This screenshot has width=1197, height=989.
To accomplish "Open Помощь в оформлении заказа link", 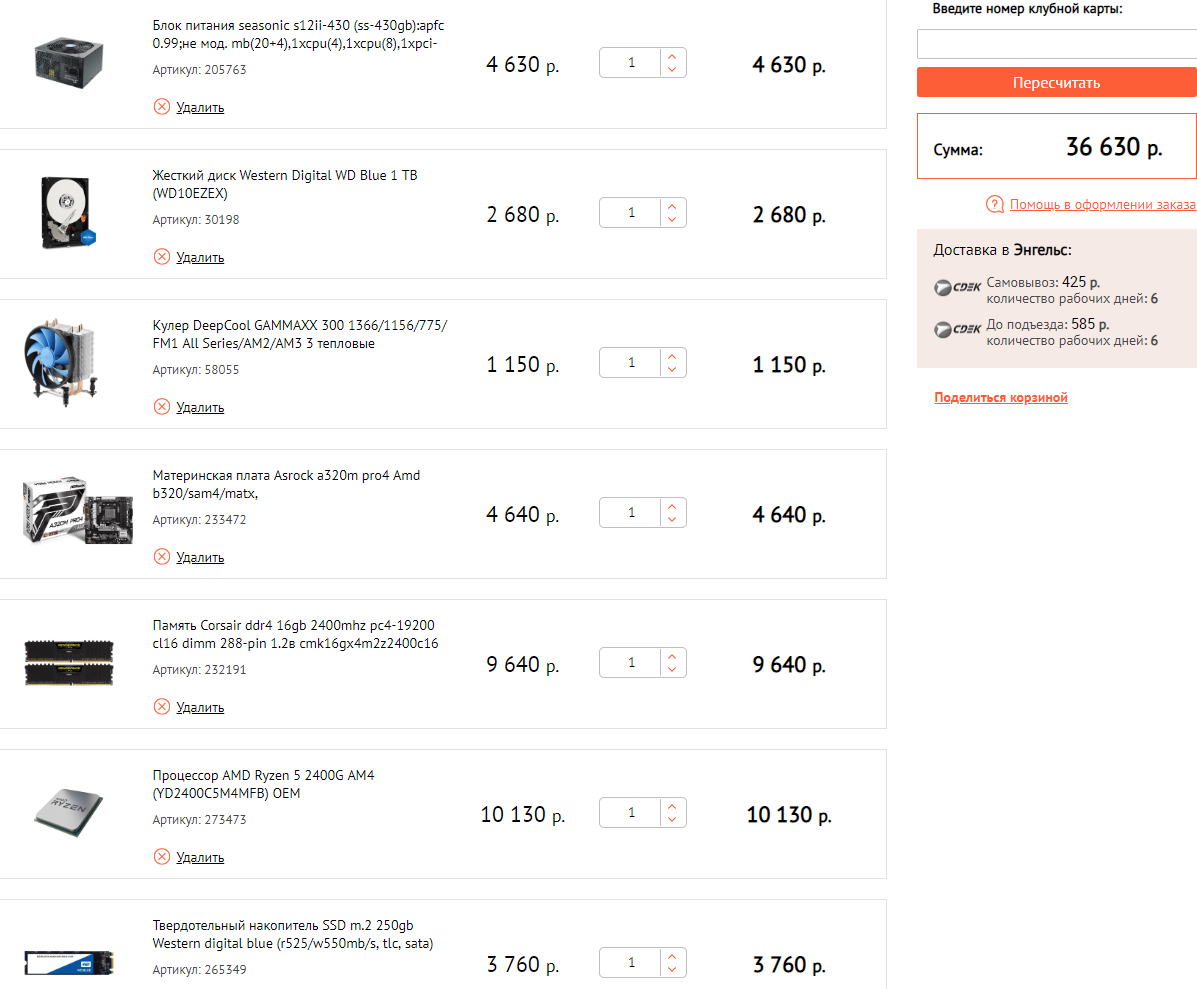I will pos(1102,205).
